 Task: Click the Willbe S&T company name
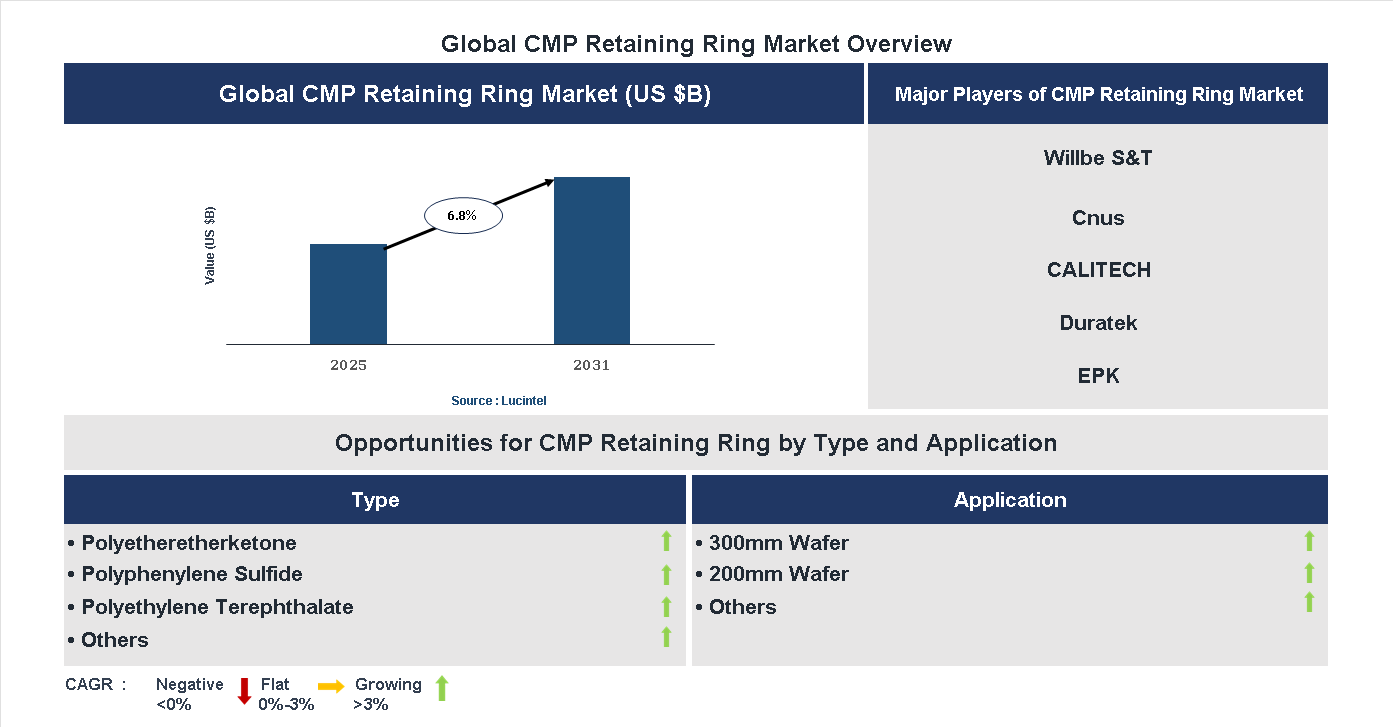click(1097, 157)
